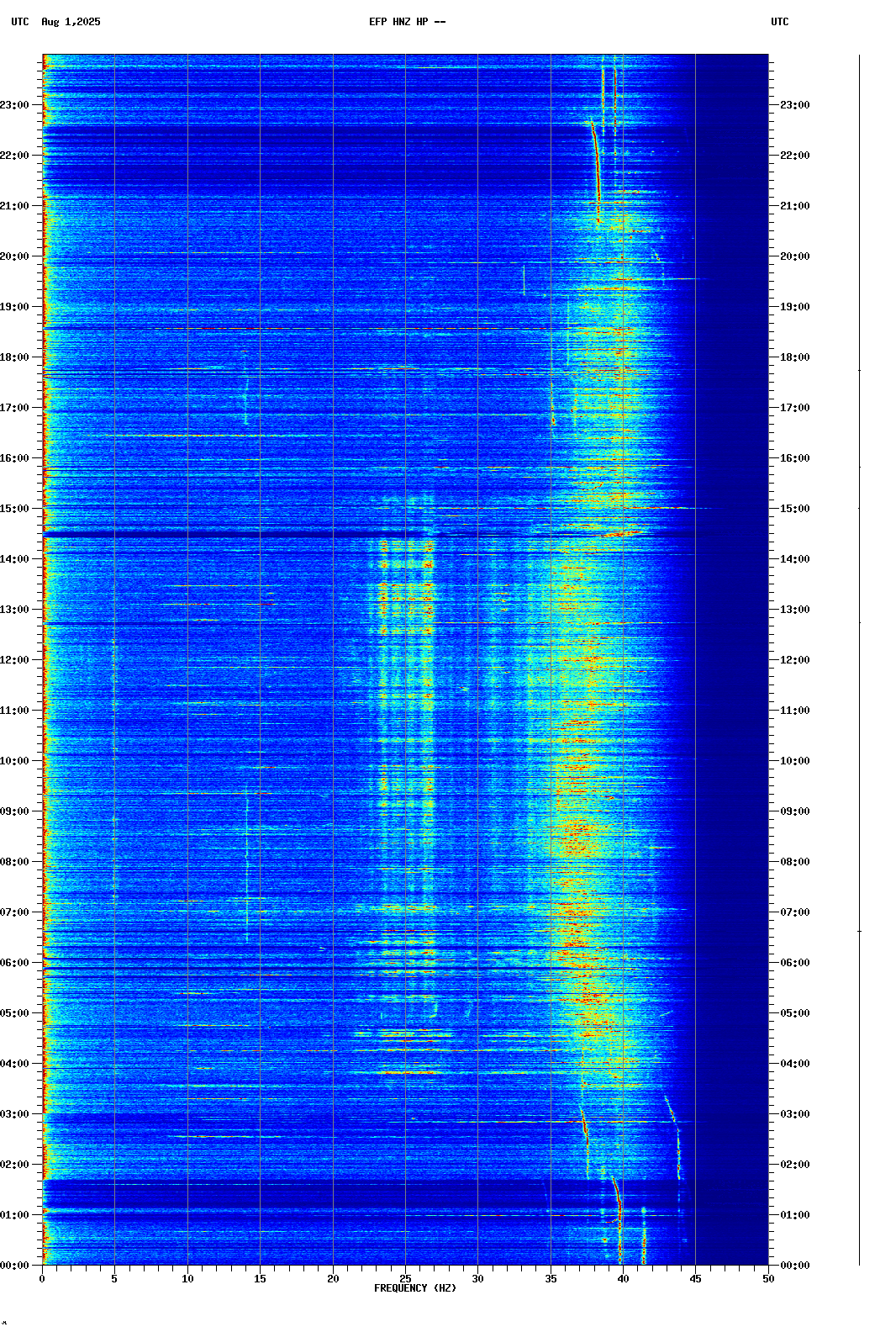Click '13:00' on the right time axis
Viewport: 896px width, 1332px height.
click(795, 610)
